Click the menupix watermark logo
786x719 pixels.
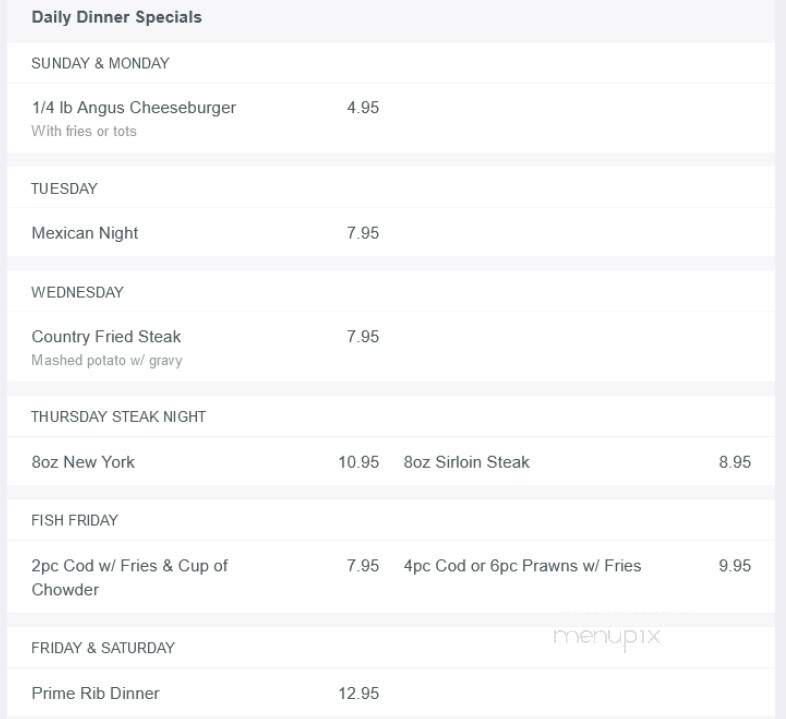(x=607, y=637)
